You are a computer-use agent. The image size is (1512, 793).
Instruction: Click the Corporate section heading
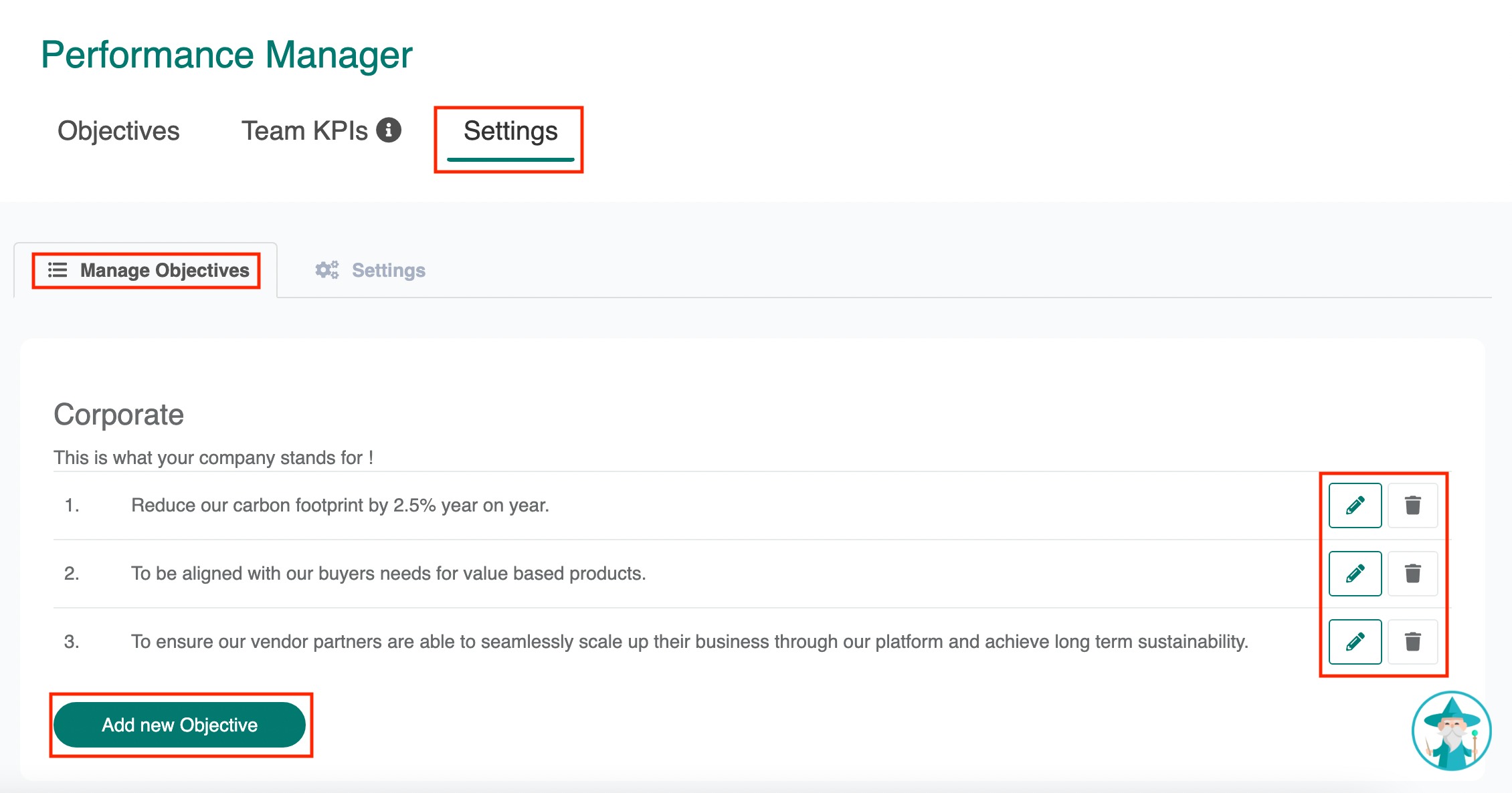pos(118,415)
